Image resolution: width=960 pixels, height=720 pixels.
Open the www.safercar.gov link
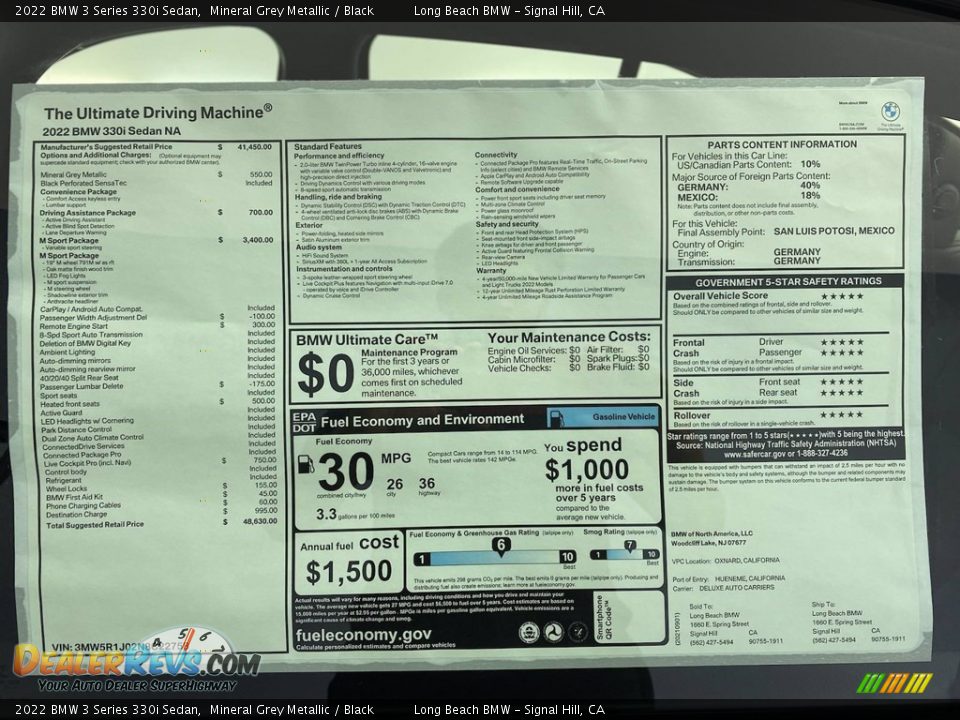(786, 454)
